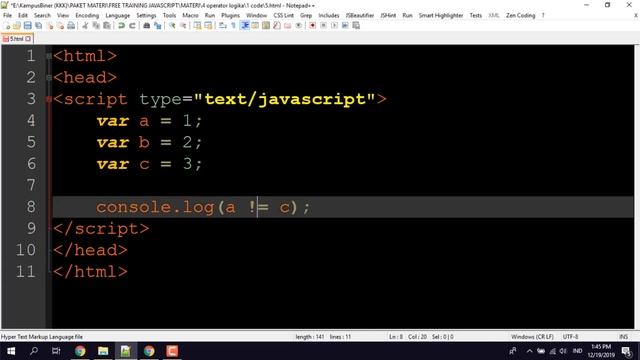Cut selection using the scissors icon

pyautogui.click(x=85, y=25)
